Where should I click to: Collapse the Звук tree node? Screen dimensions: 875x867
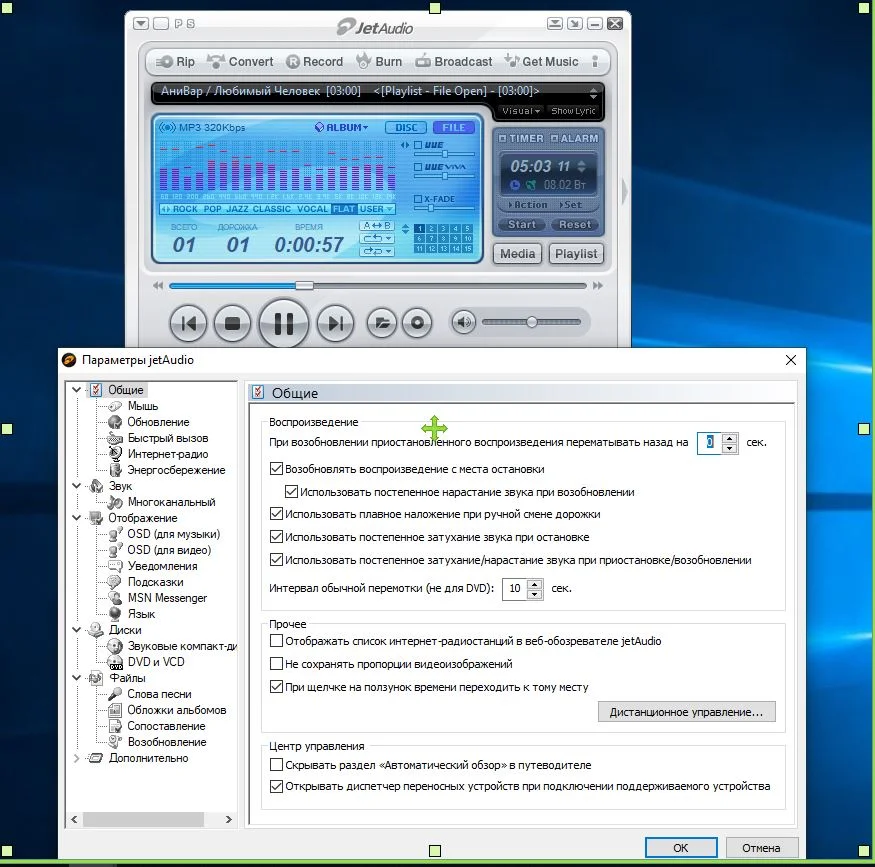(x=76, y=485)
